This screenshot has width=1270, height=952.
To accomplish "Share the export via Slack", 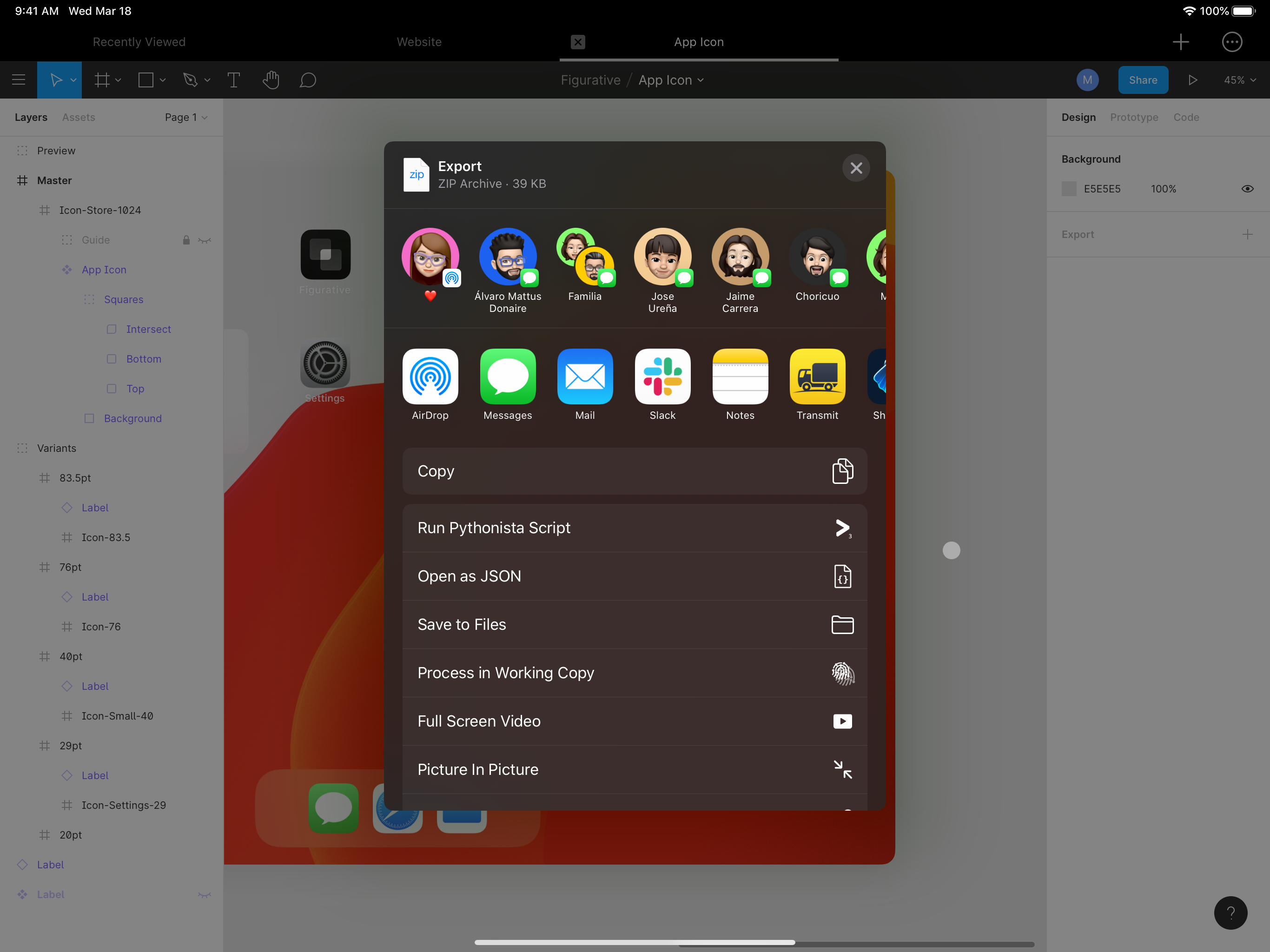I will coord(662,377).
